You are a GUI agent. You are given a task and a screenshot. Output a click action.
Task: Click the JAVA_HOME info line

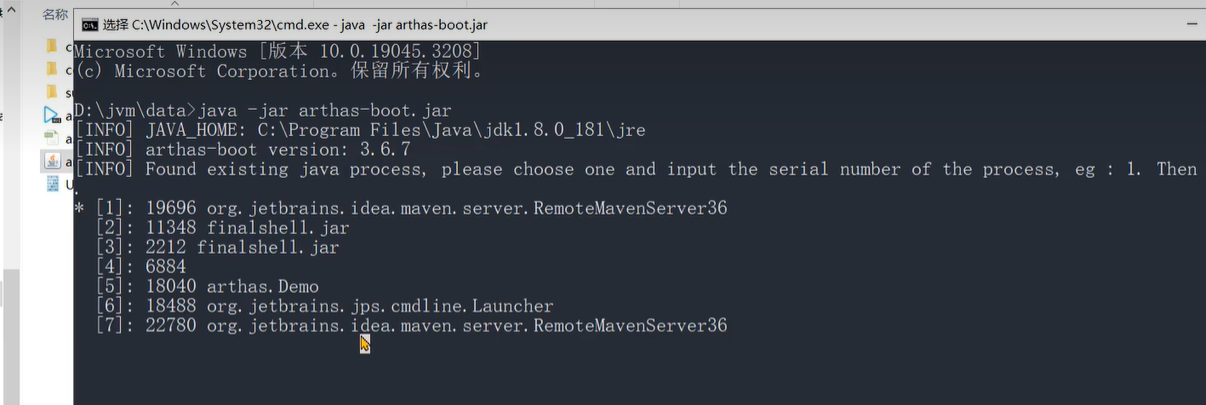point(360,130)
